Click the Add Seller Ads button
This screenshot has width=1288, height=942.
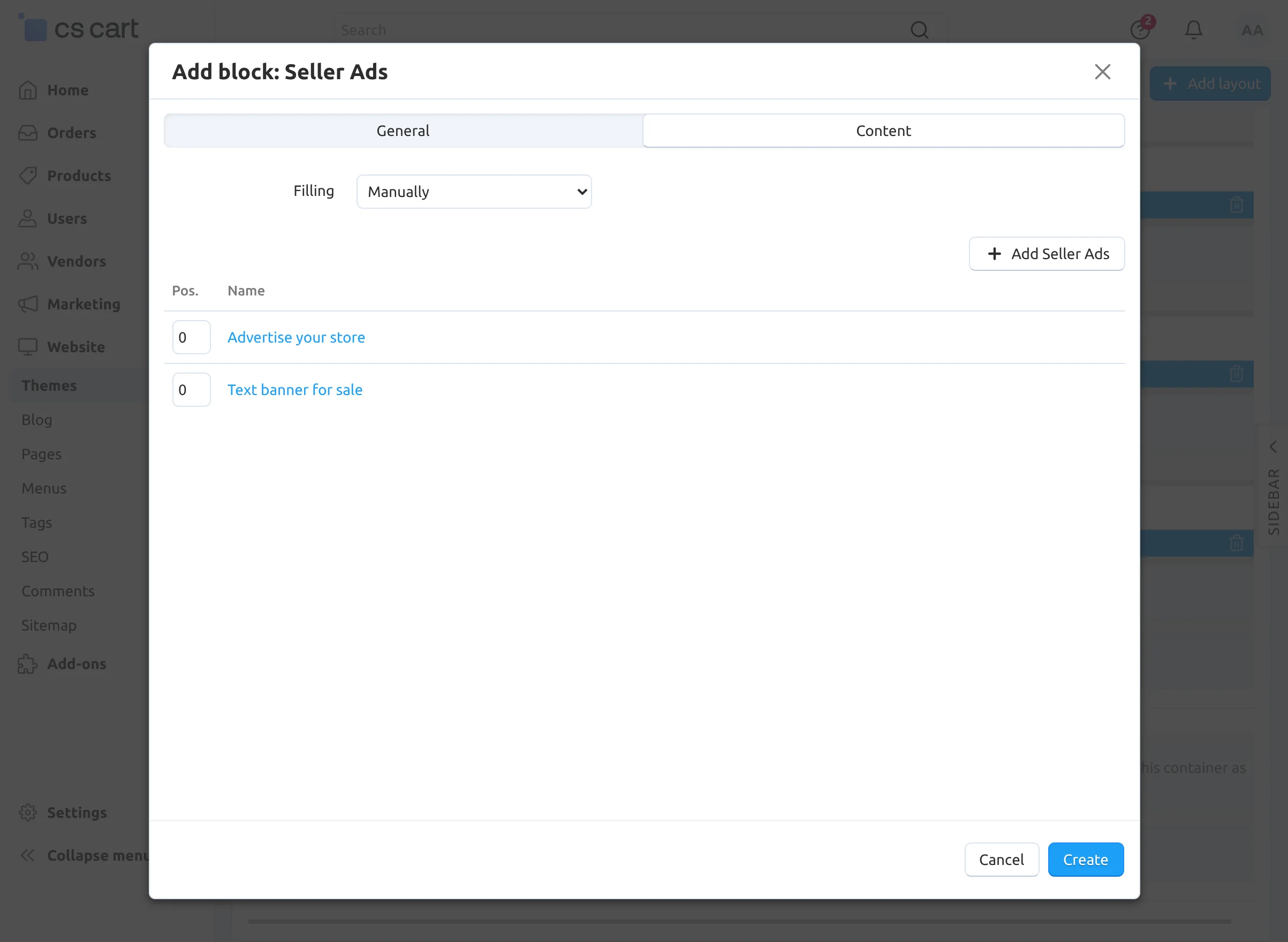(x=1046, y=254)
